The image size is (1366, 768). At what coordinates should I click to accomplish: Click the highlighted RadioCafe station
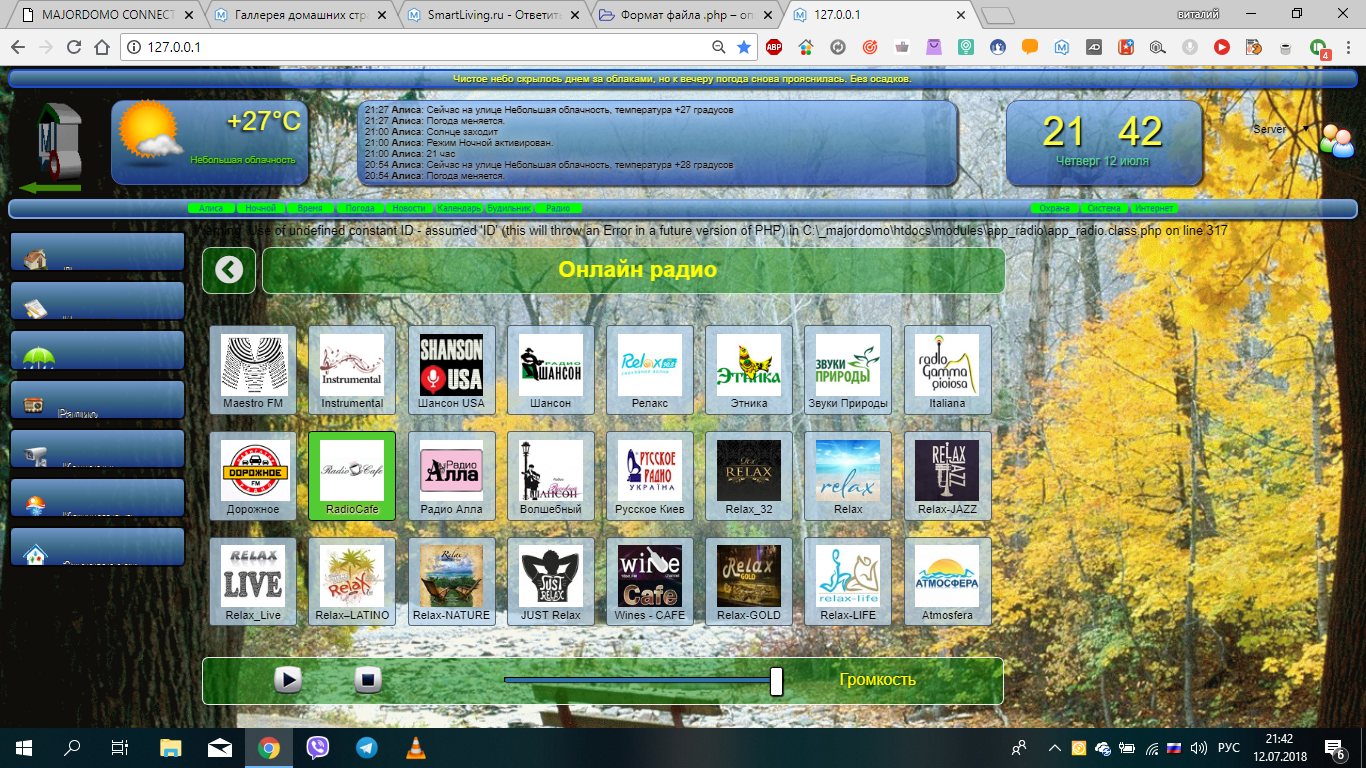[352, 476]
